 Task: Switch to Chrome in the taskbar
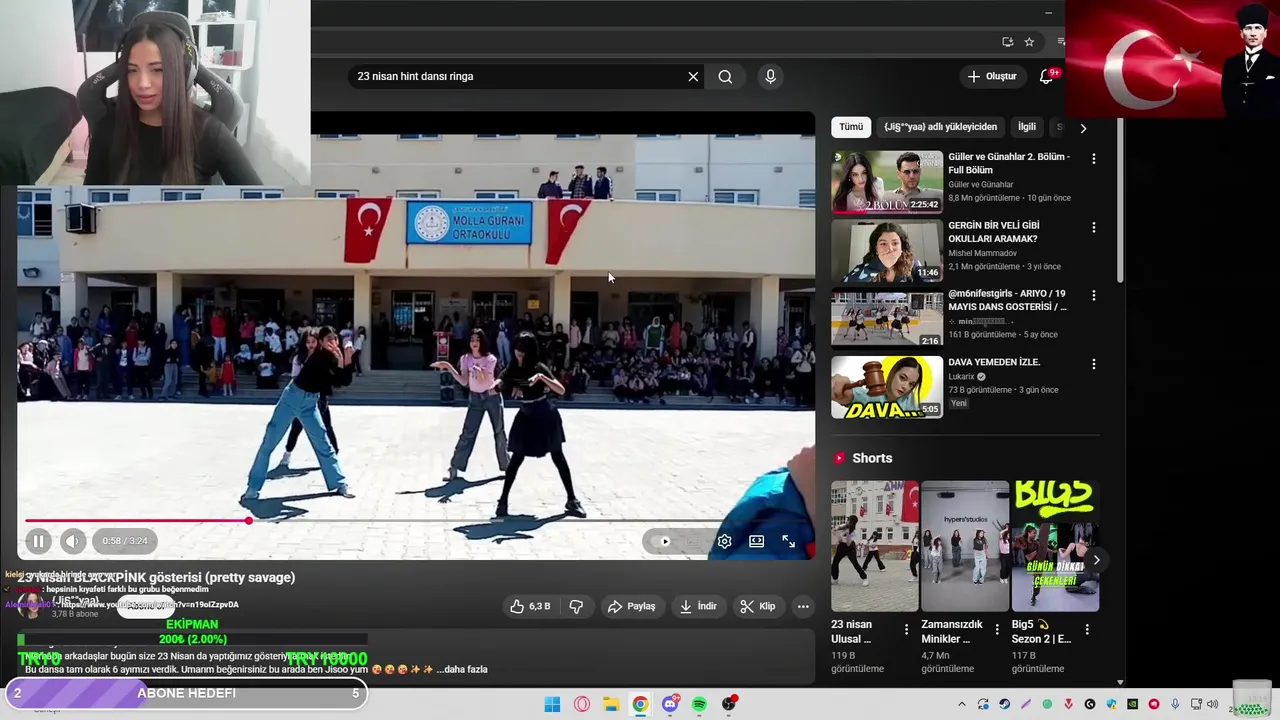point(640,704)
